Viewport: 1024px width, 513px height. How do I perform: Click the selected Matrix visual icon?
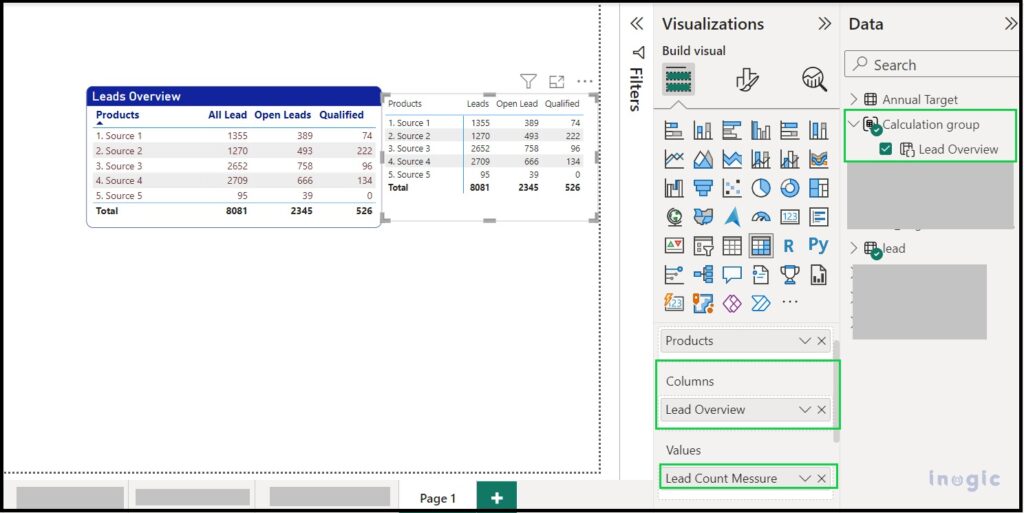pyautogui.click(x=761, y=246)
